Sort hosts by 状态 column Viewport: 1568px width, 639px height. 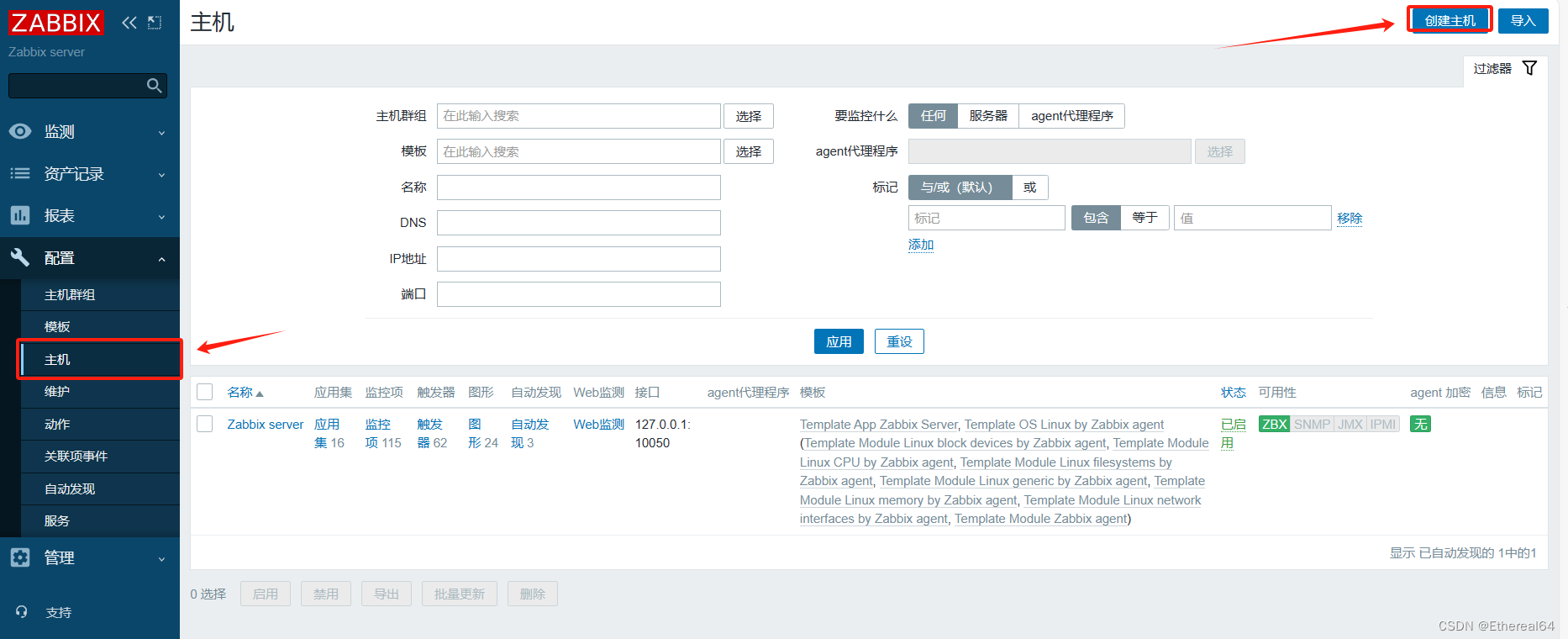tap(1233, 393)
